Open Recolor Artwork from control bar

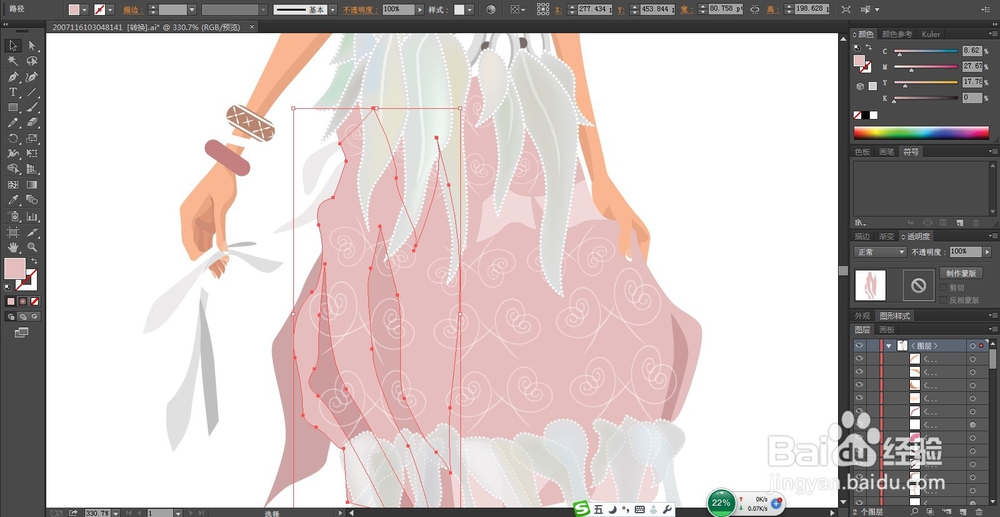pyautogui.click(x=490, y=10)
